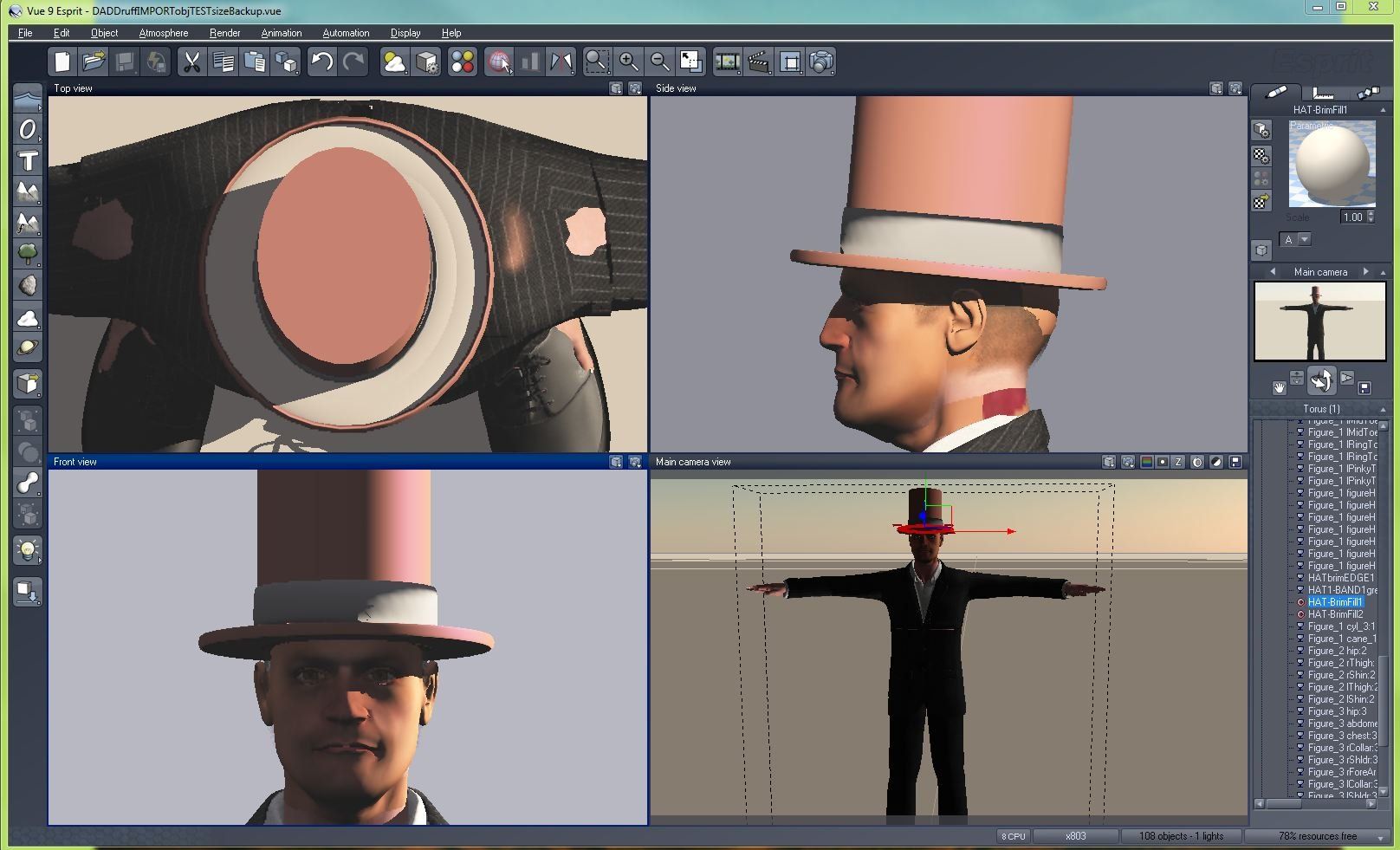Click the zoom in magnifier icon
This screenshot has width=1400, height=850.
point(628,62)
